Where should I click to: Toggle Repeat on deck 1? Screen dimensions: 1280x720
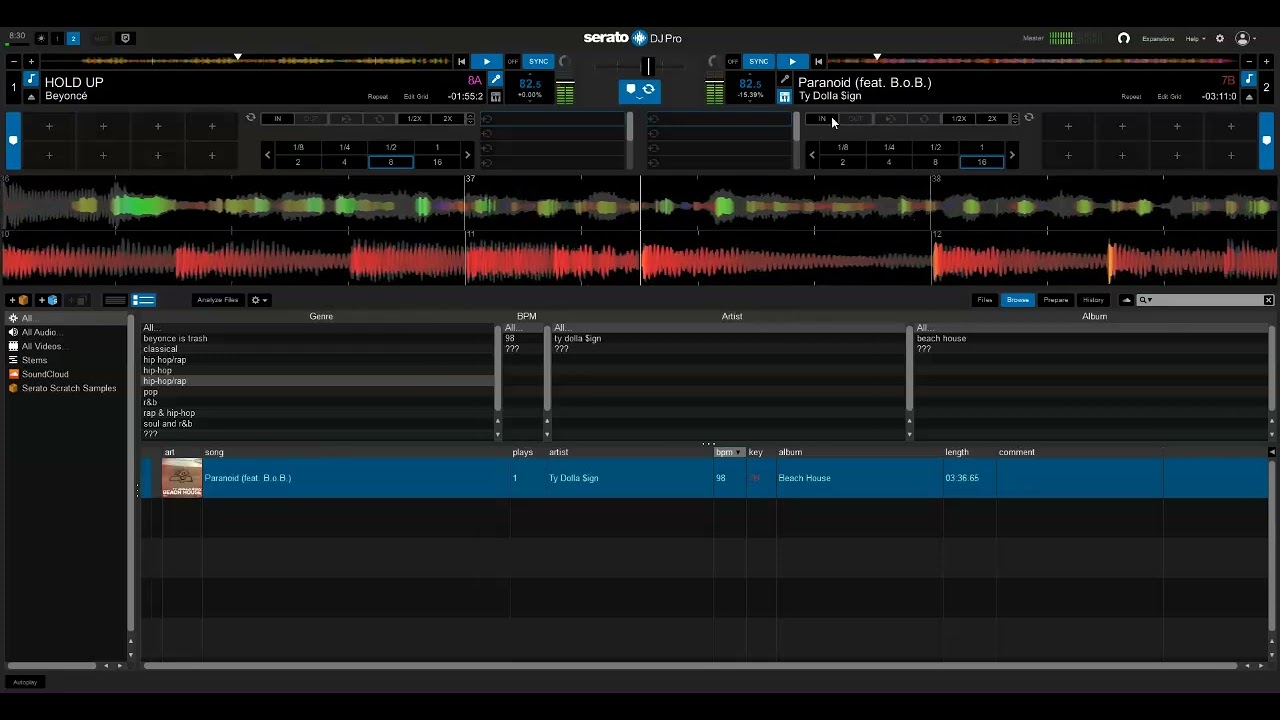pos(378,97)
